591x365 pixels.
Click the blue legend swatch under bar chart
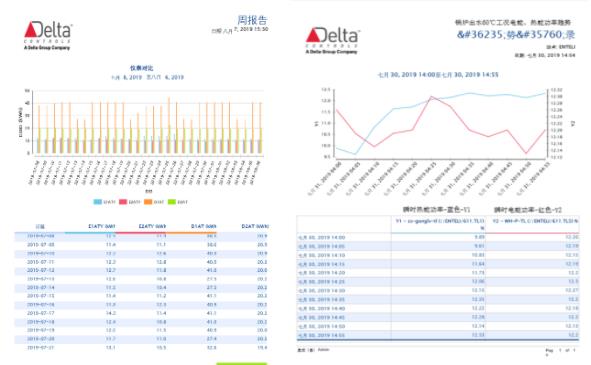[98, 202]
